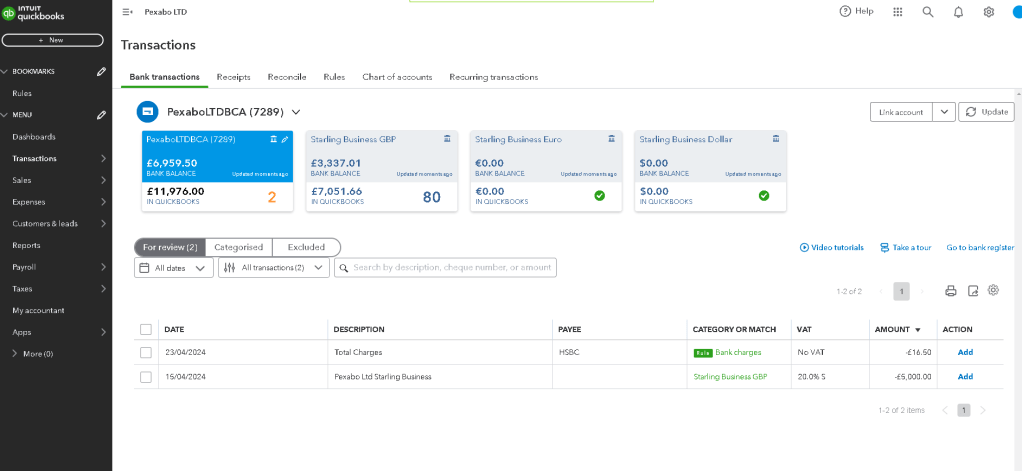Go to previous page arrow in bottom pagination
This screenshot has height=471, width=1022.
945,410
